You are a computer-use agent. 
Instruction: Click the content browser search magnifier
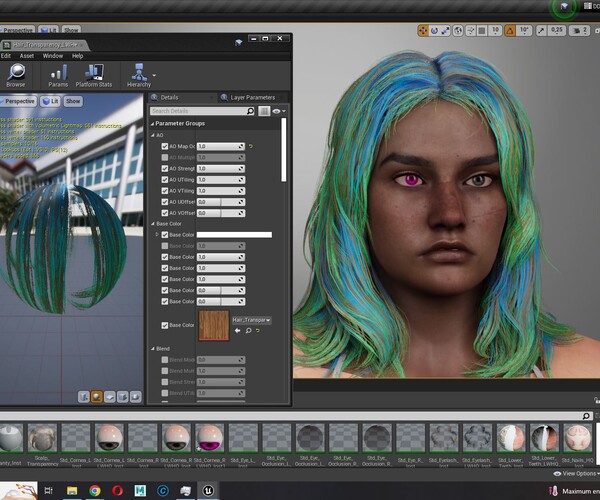(586, 416)
